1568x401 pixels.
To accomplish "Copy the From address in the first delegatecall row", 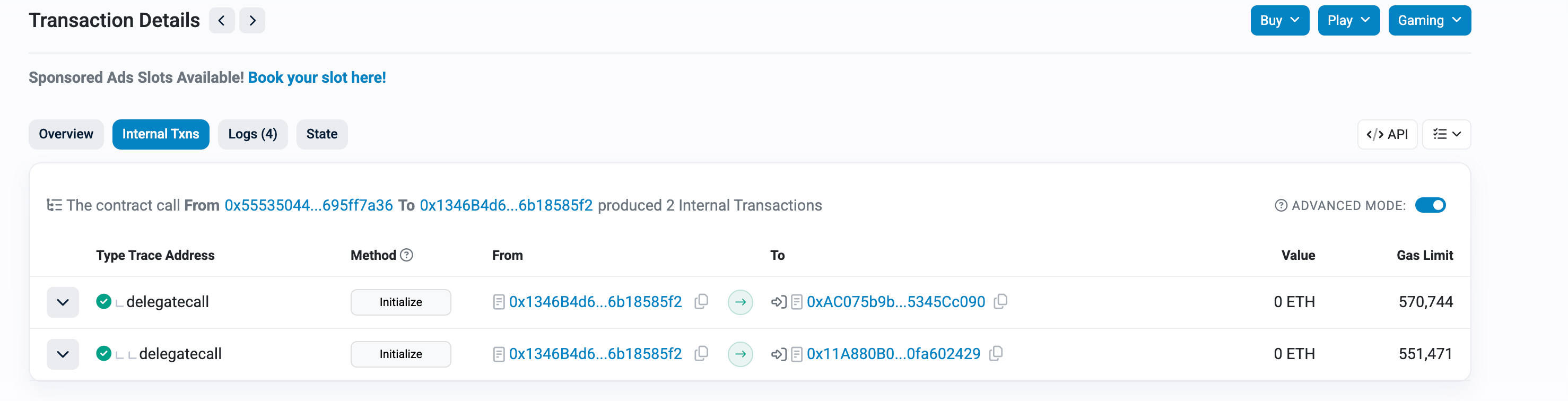I will click(701, 301).
